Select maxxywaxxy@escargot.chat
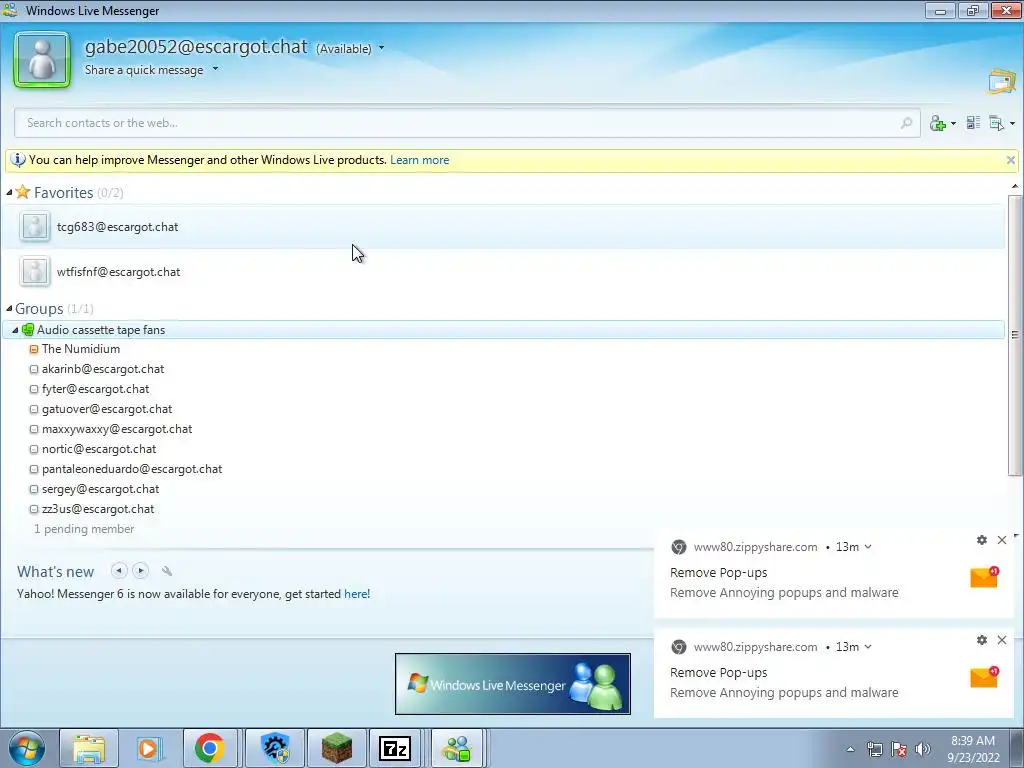The height and width of the screenshot is (768, 1024). [117, 429]
